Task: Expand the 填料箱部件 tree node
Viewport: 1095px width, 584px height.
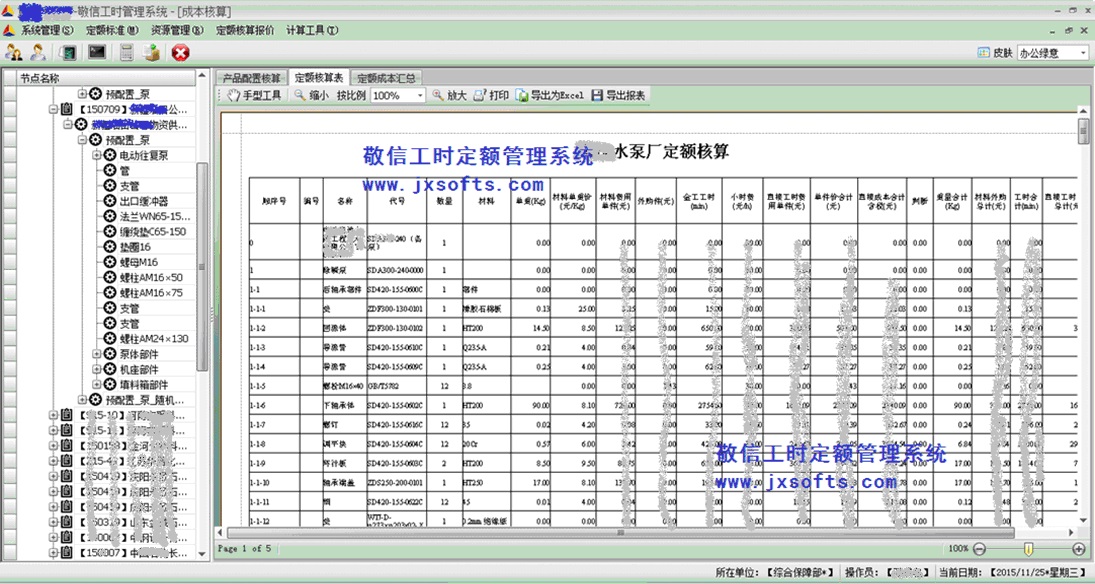Action: point(97,385)
